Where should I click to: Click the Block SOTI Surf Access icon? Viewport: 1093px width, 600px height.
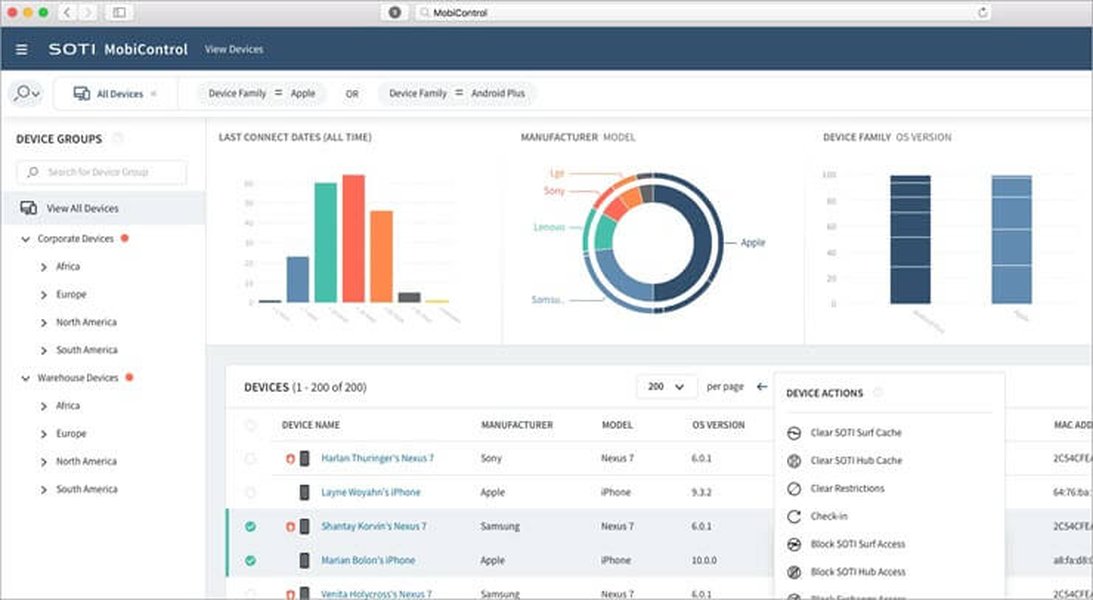(x=794, y=544)
